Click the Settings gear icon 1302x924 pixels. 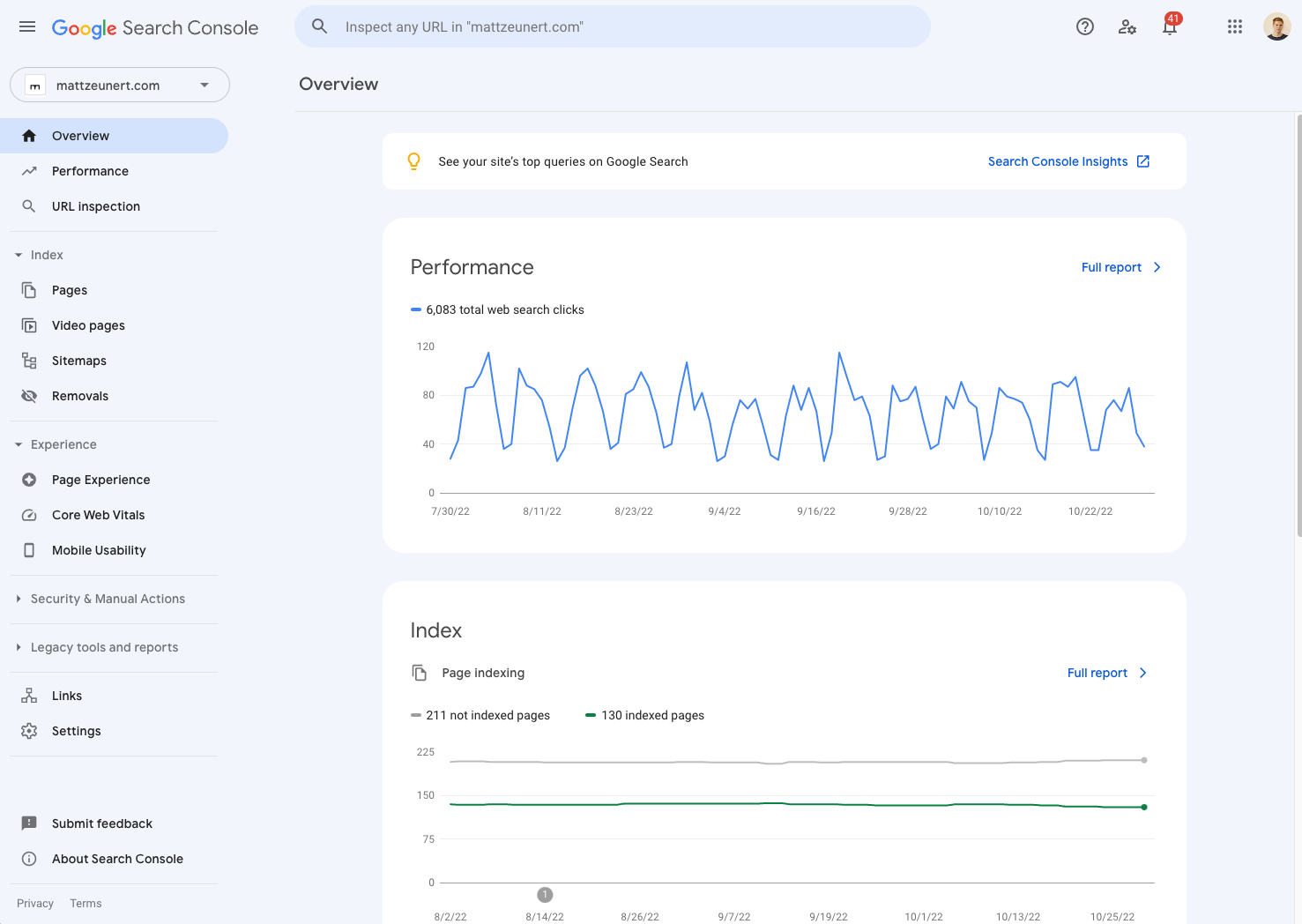pos(29,731)
